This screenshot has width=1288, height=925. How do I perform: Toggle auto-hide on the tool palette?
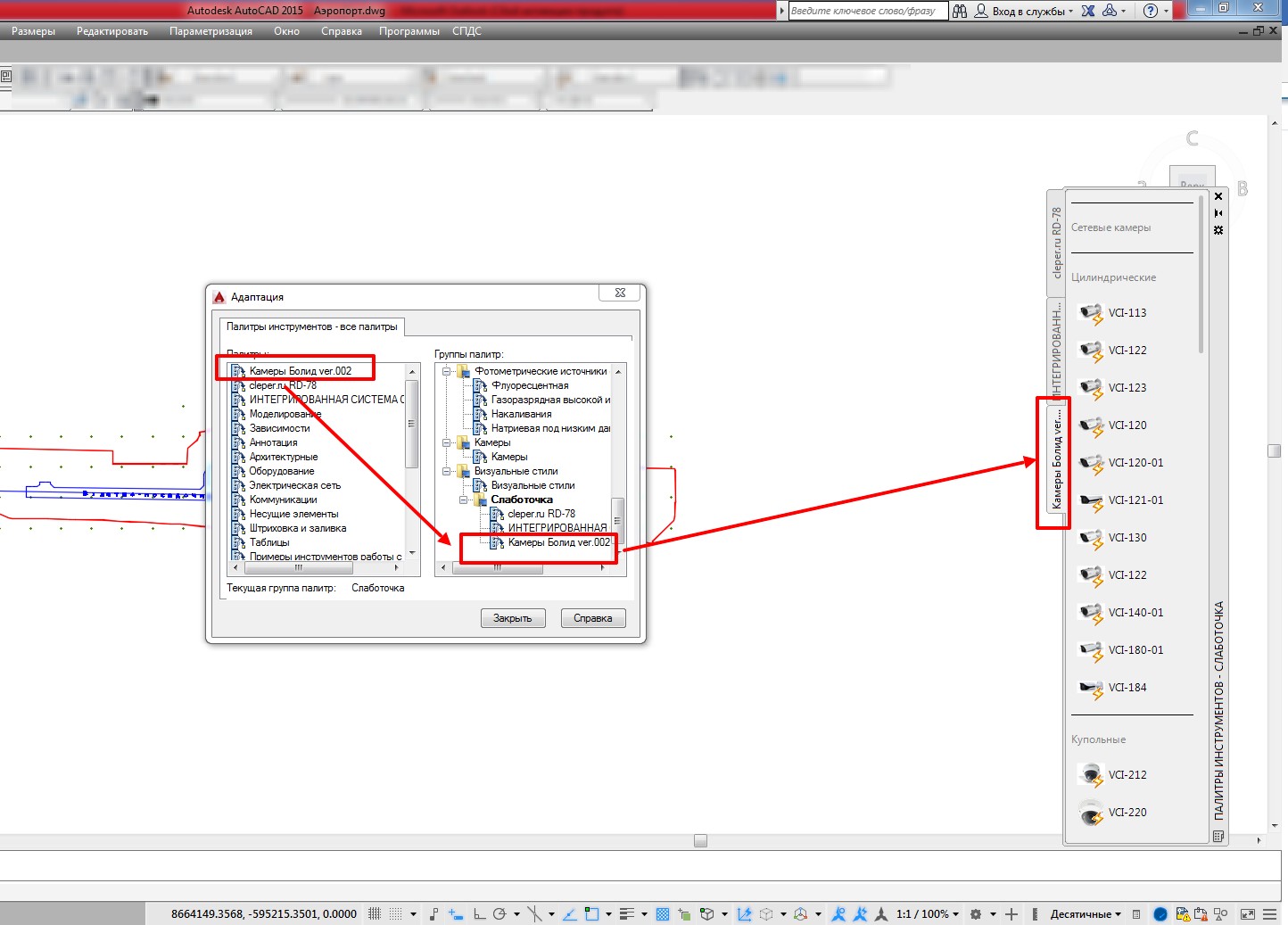1218,213
